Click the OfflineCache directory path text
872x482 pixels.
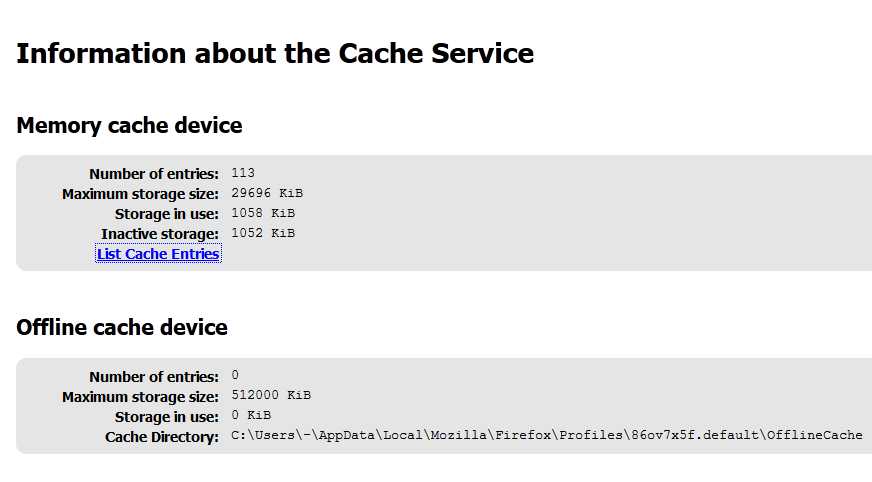pyautogui.click(x=546, y=436)
